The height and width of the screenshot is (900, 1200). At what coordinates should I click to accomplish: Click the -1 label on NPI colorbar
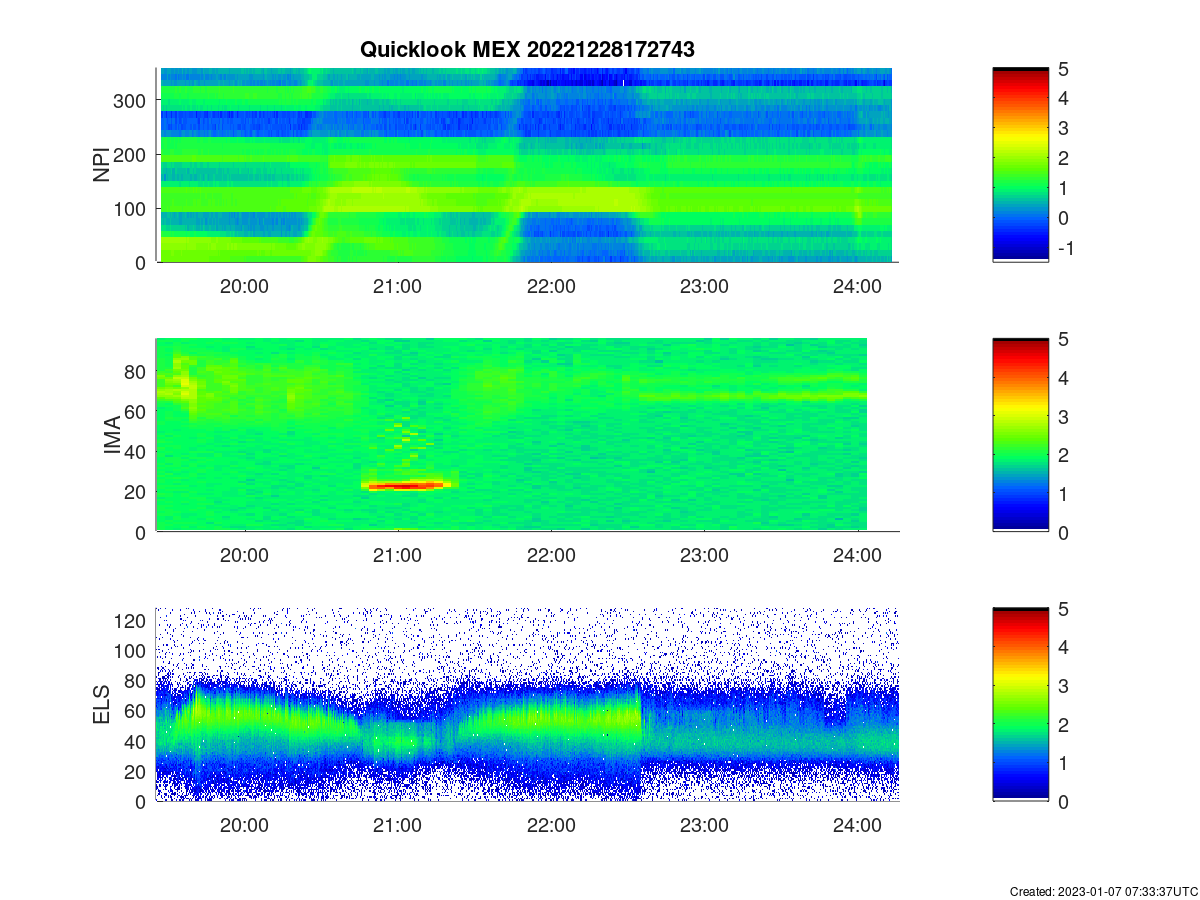[1066, 248]
